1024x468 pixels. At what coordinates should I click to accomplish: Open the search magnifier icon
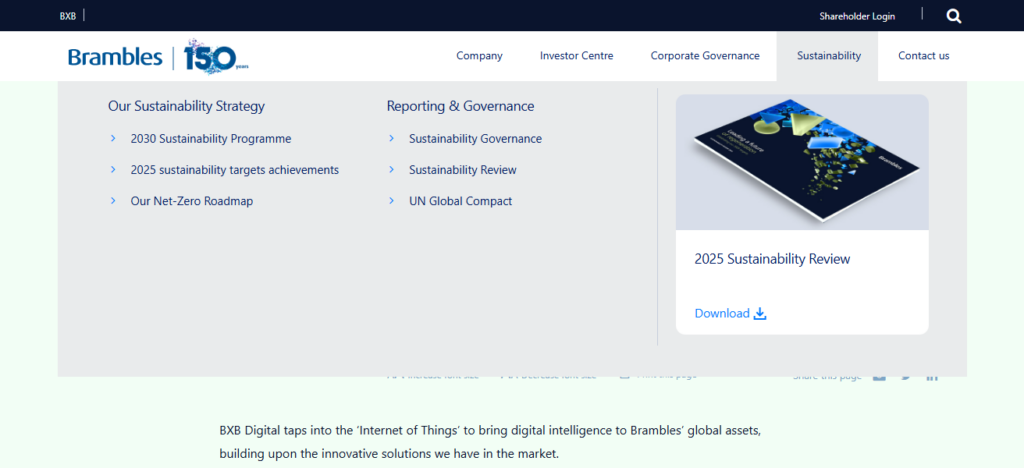pyautogui.click(x=953, y=16)
